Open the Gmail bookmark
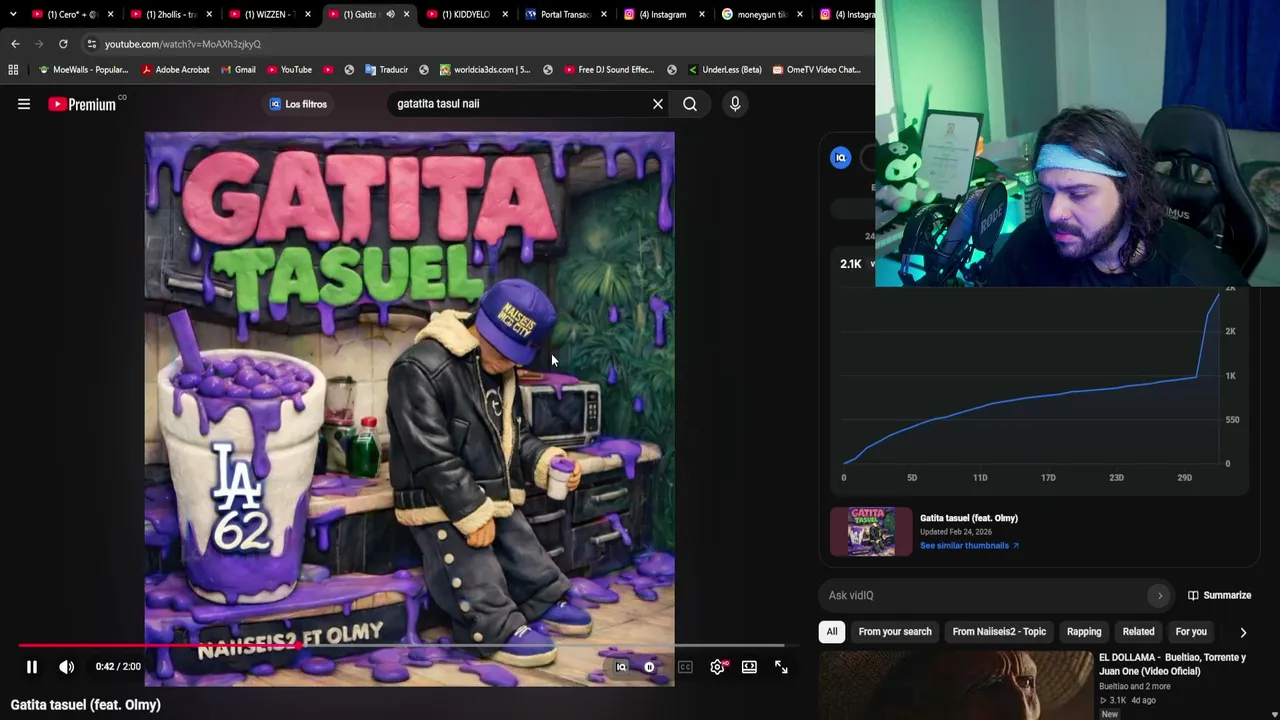Viewport: 1280px width, 720px height. coord(237,70)
